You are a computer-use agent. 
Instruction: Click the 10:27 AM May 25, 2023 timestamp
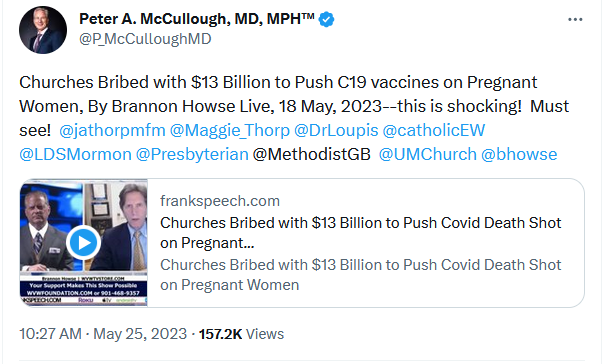(x=103, y=334)
